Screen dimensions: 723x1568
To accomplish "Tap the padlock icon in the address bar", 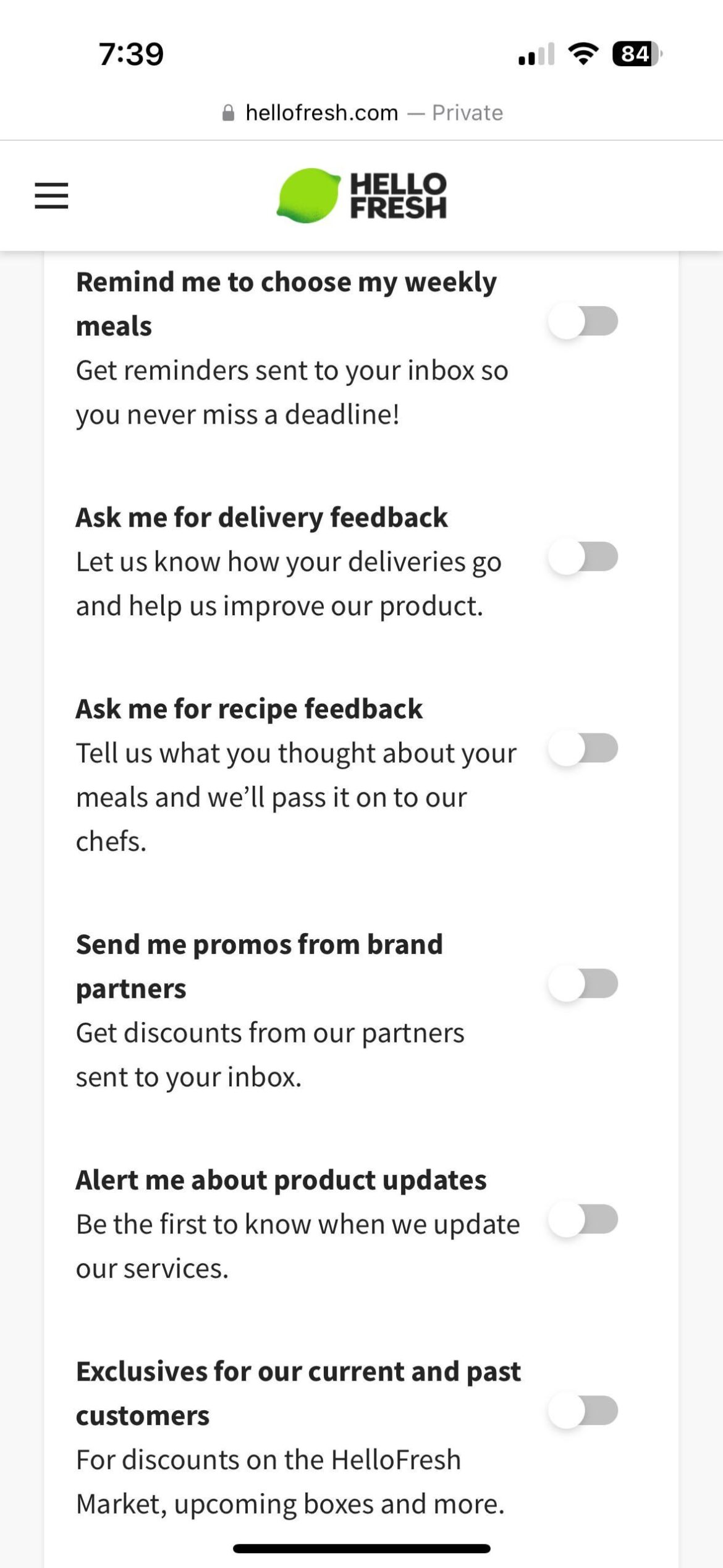I will [228, 111].
